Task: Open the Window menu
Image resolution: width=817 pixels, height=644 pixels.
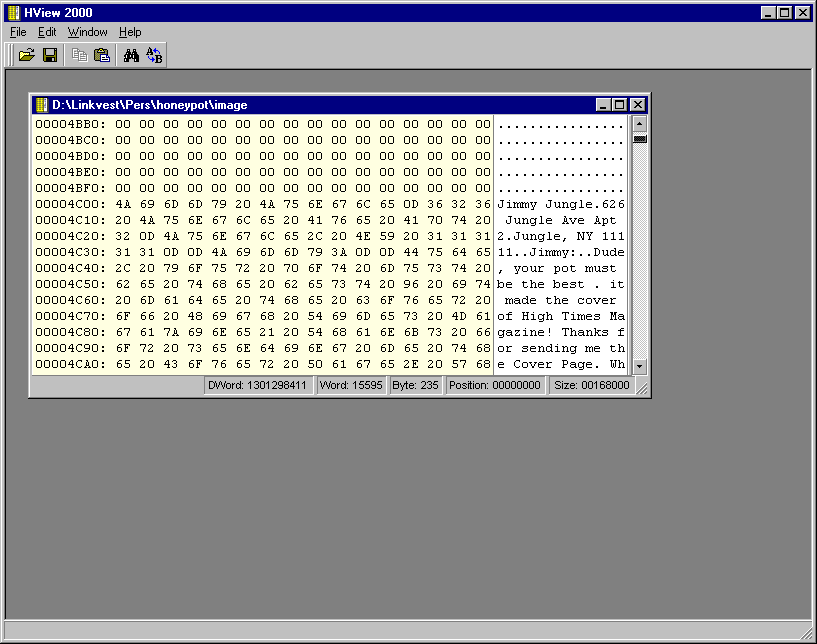Action: pos(87,32)
